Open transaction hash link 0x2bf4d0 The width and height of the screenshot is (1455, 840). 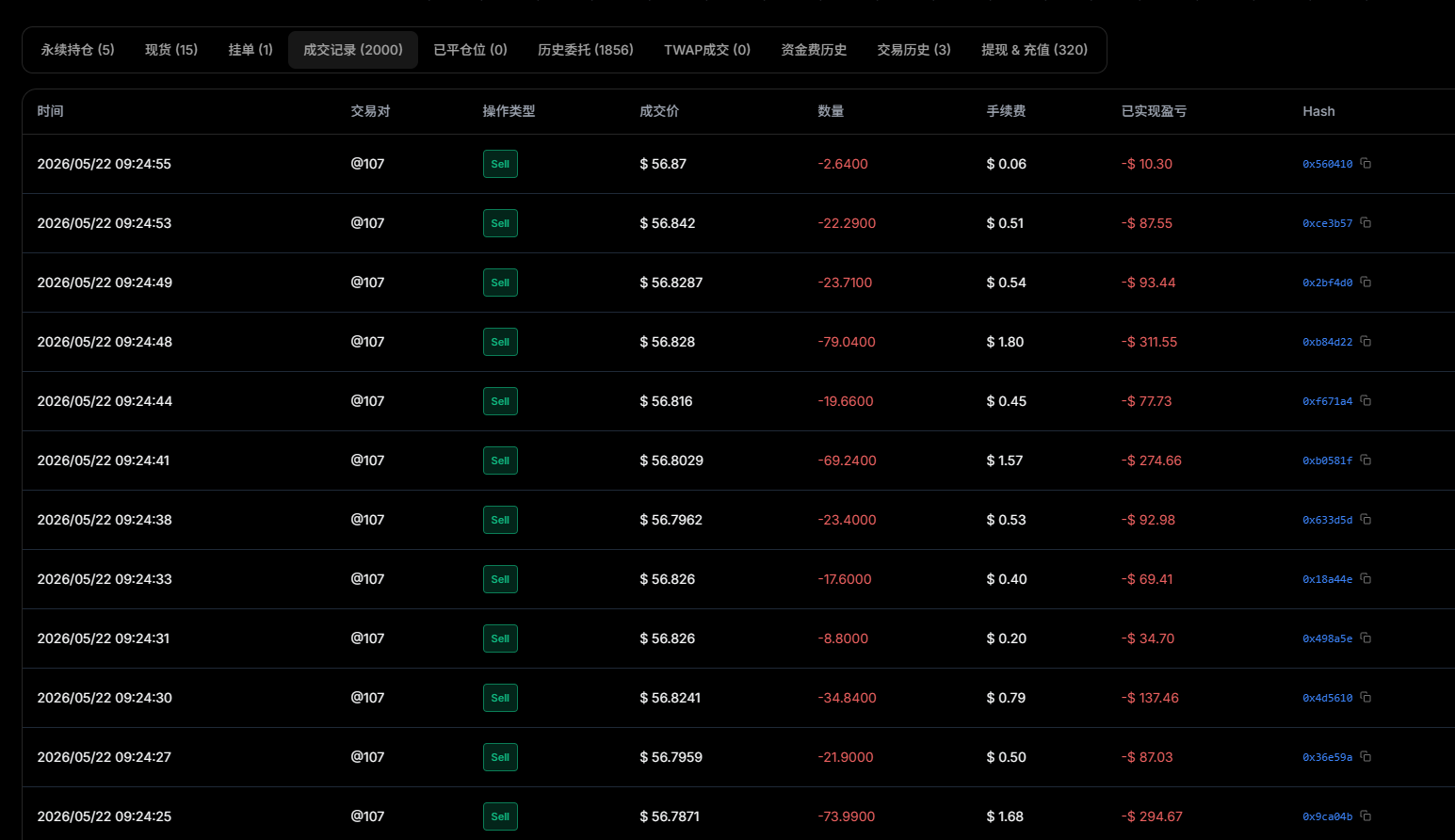(x=1327, y=283)
